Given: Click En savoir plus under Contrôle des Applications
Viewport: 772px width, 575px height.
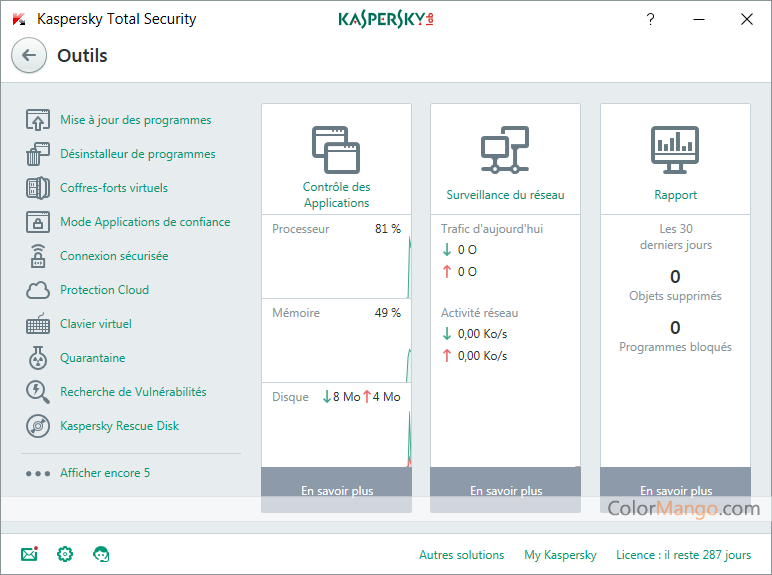Looking at the screenshot, I should pos(337,490).
